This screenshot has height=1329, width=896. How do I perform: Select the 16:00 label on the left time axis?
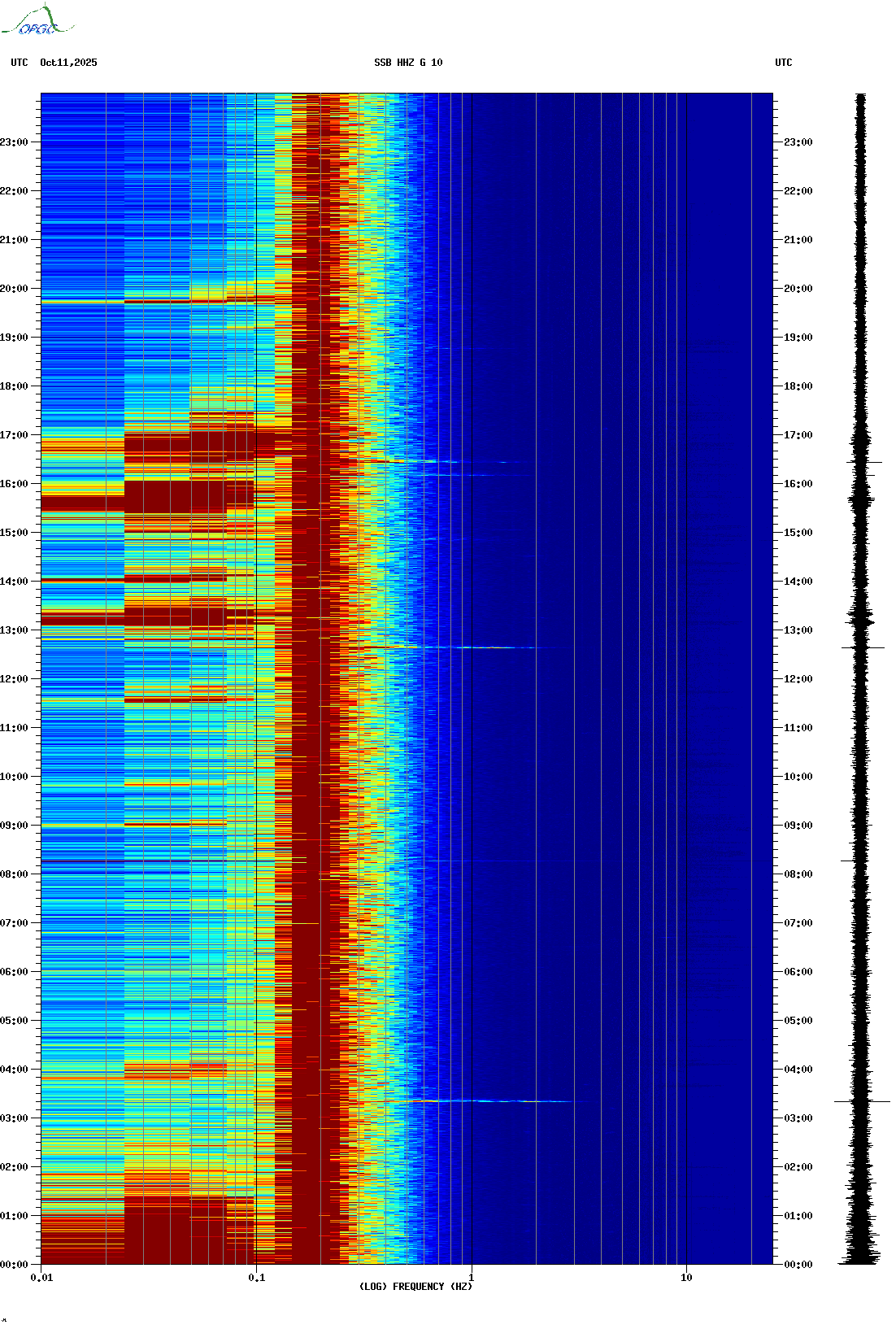(x=14, y=484)
